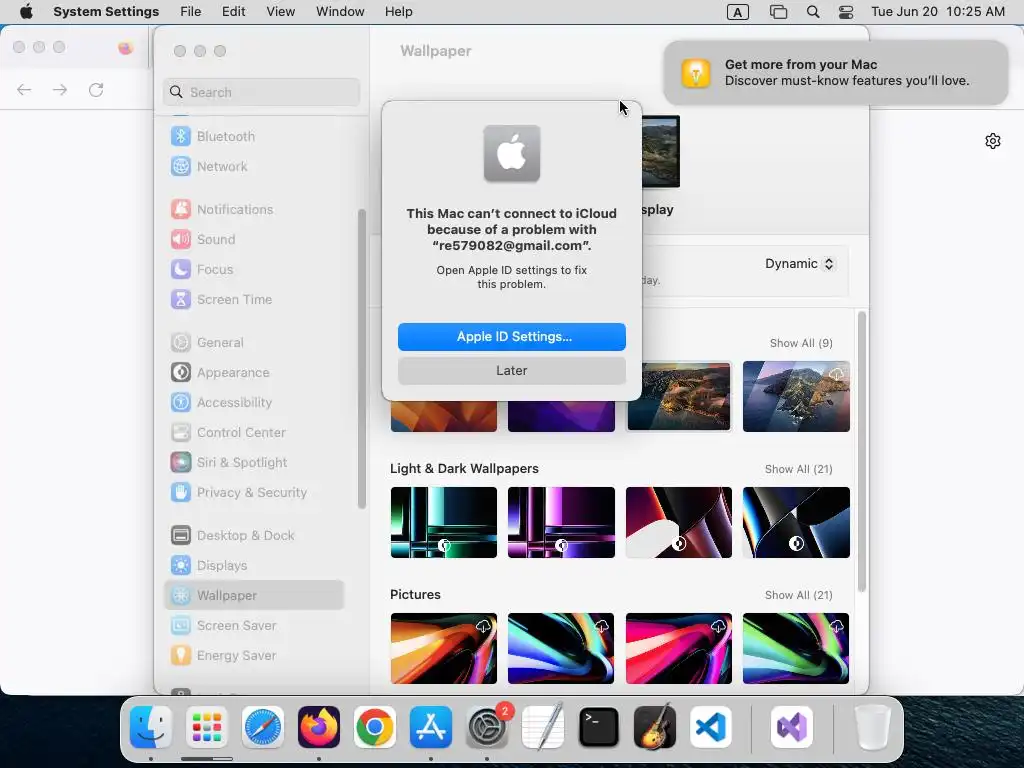The image size is (1024, 768).
Task: Select Privacy & Security hand icon
Action: [181, 493]
